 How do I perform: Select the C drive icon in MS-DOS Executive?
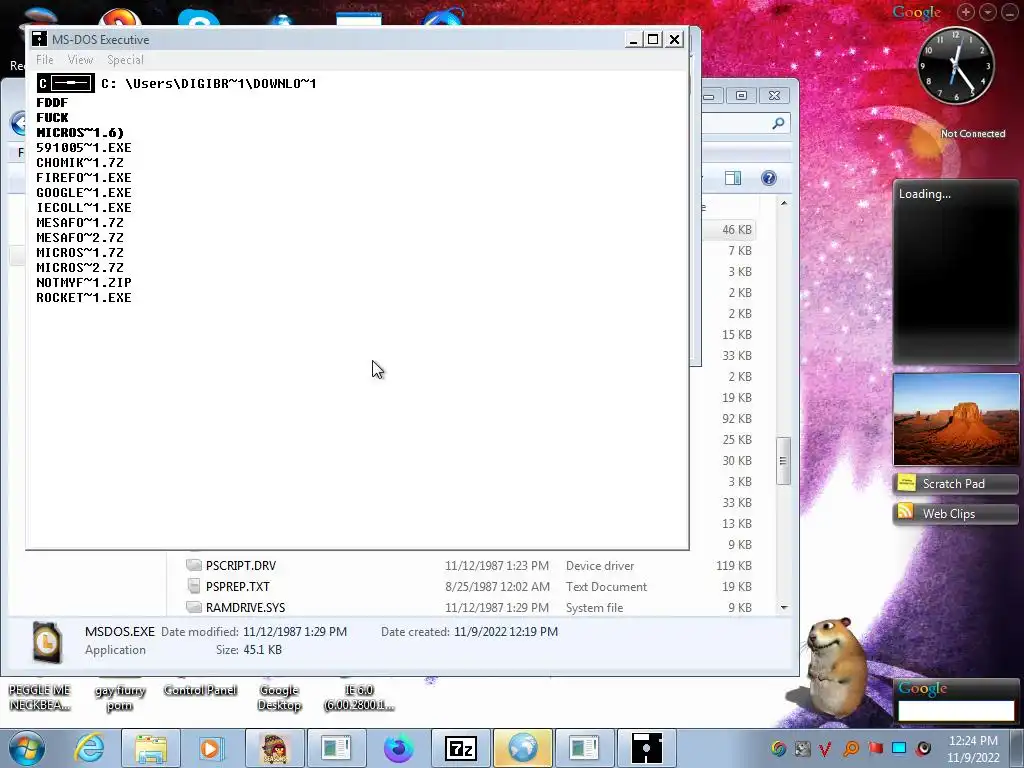(x=65, y=83)
